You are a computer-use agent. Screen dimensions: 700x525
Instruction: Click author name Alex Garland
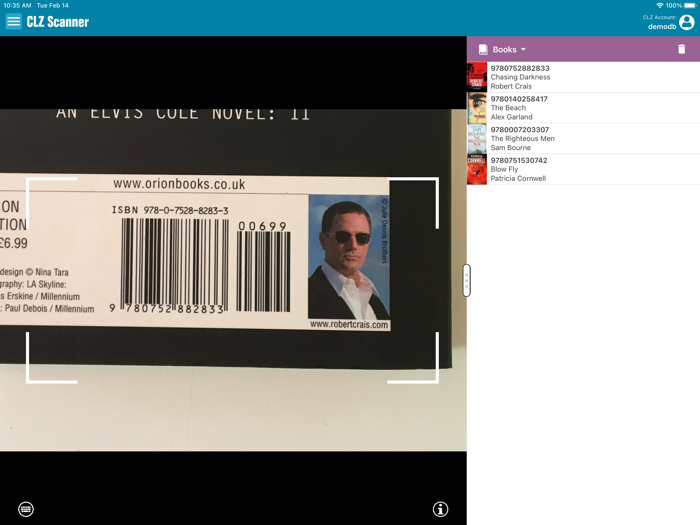point(512,117)
